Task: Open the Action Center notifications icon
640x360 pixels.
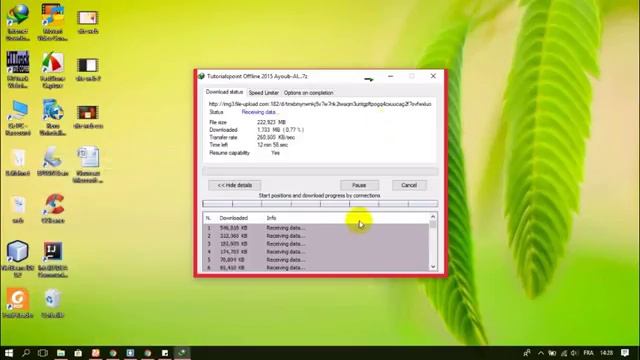Action: click(x=625, y=353)
